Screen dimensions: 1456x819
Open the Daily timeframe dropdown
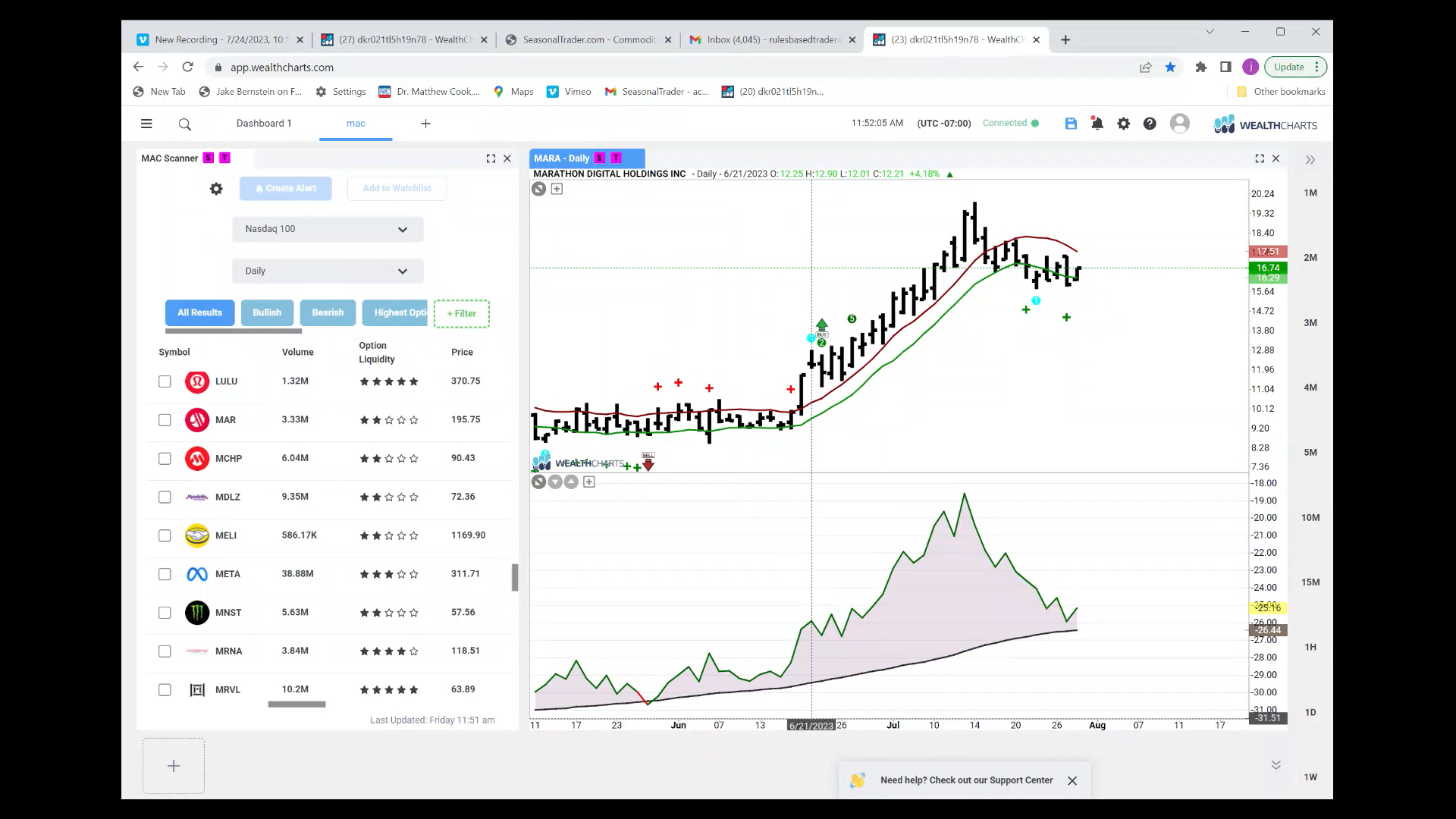[x=328, y=271]
